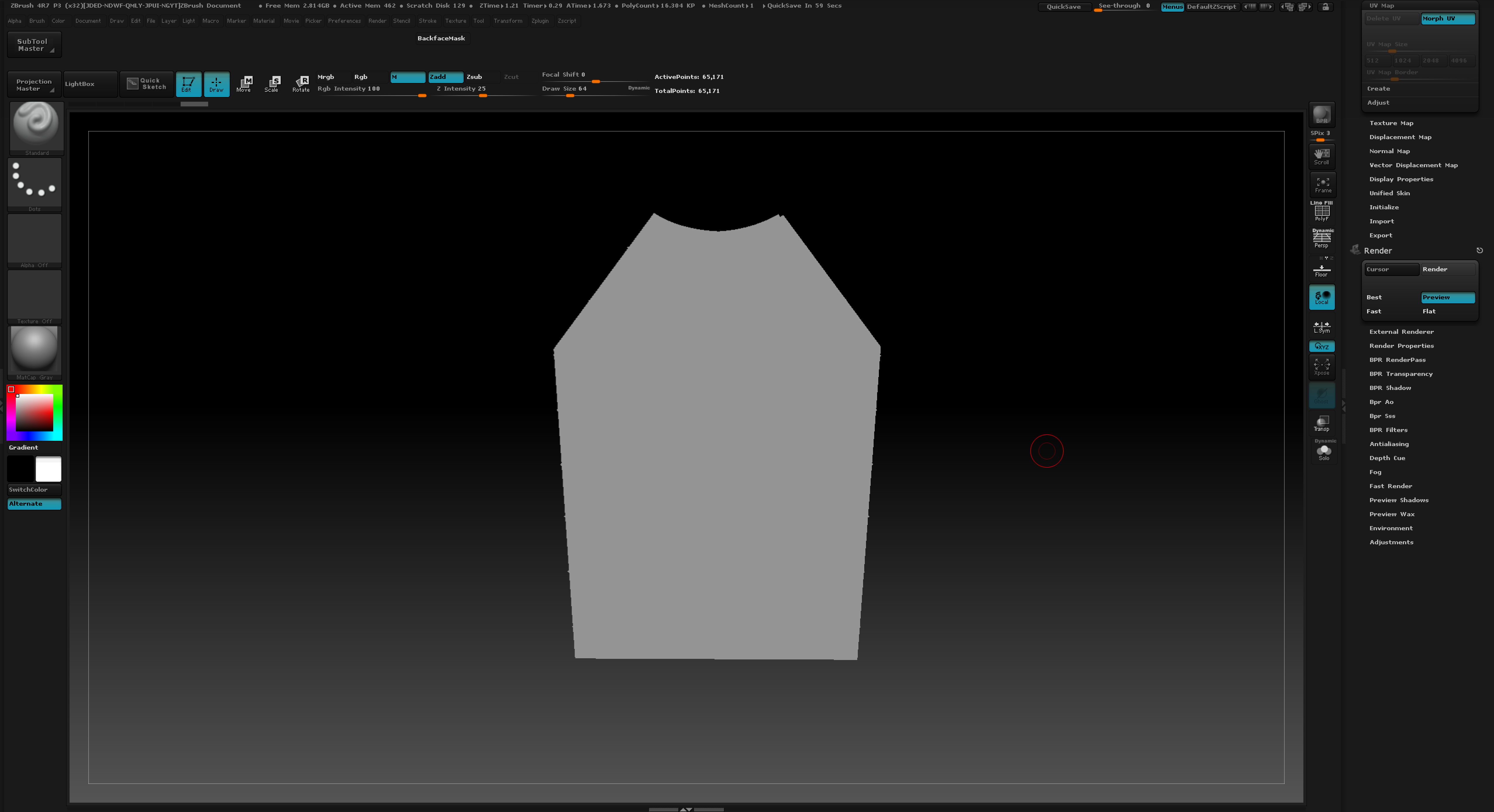Click the Scroll canvas icon
This screenshot has height=812, width=1494.
point(1322,156)
